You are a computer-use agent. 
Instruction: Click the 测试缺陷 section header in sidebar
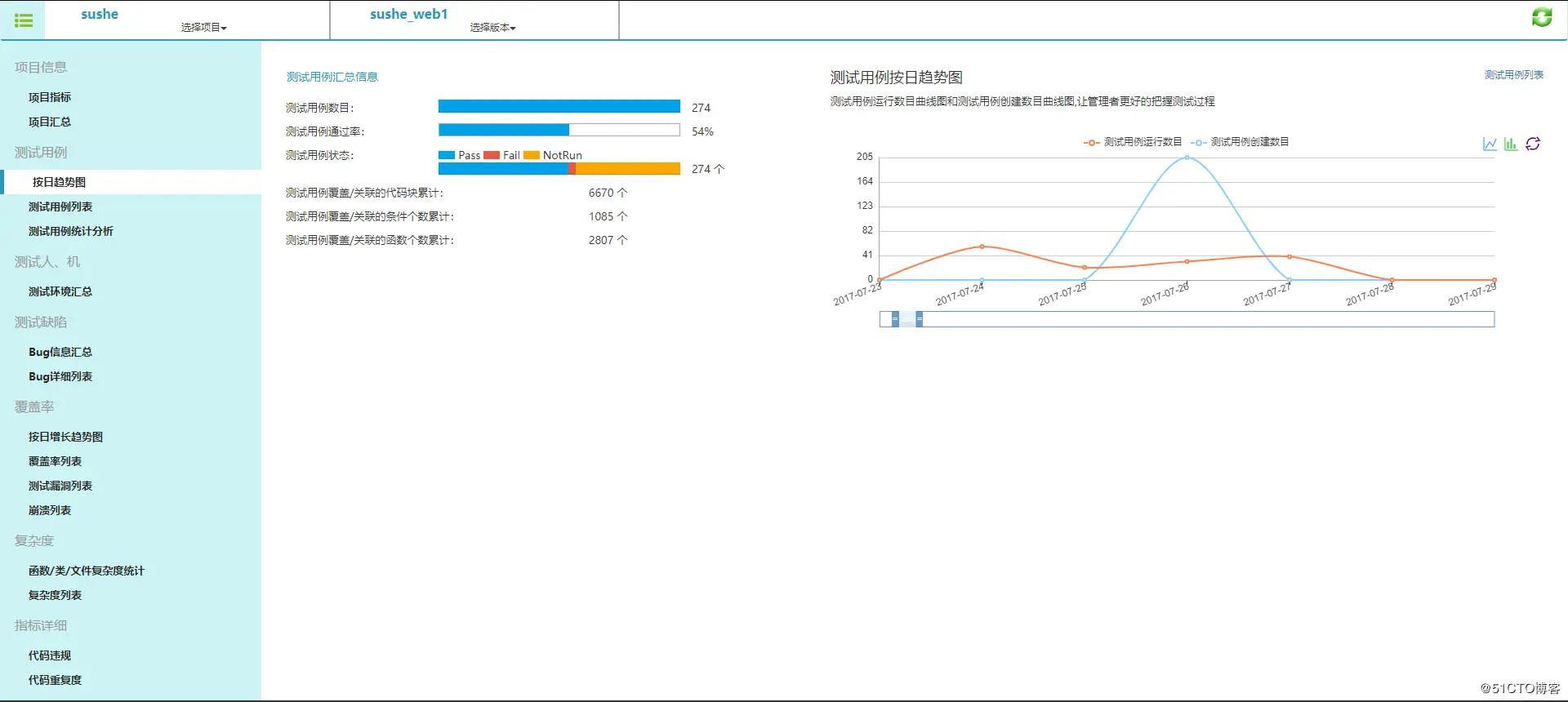click(x=41, y=322)
